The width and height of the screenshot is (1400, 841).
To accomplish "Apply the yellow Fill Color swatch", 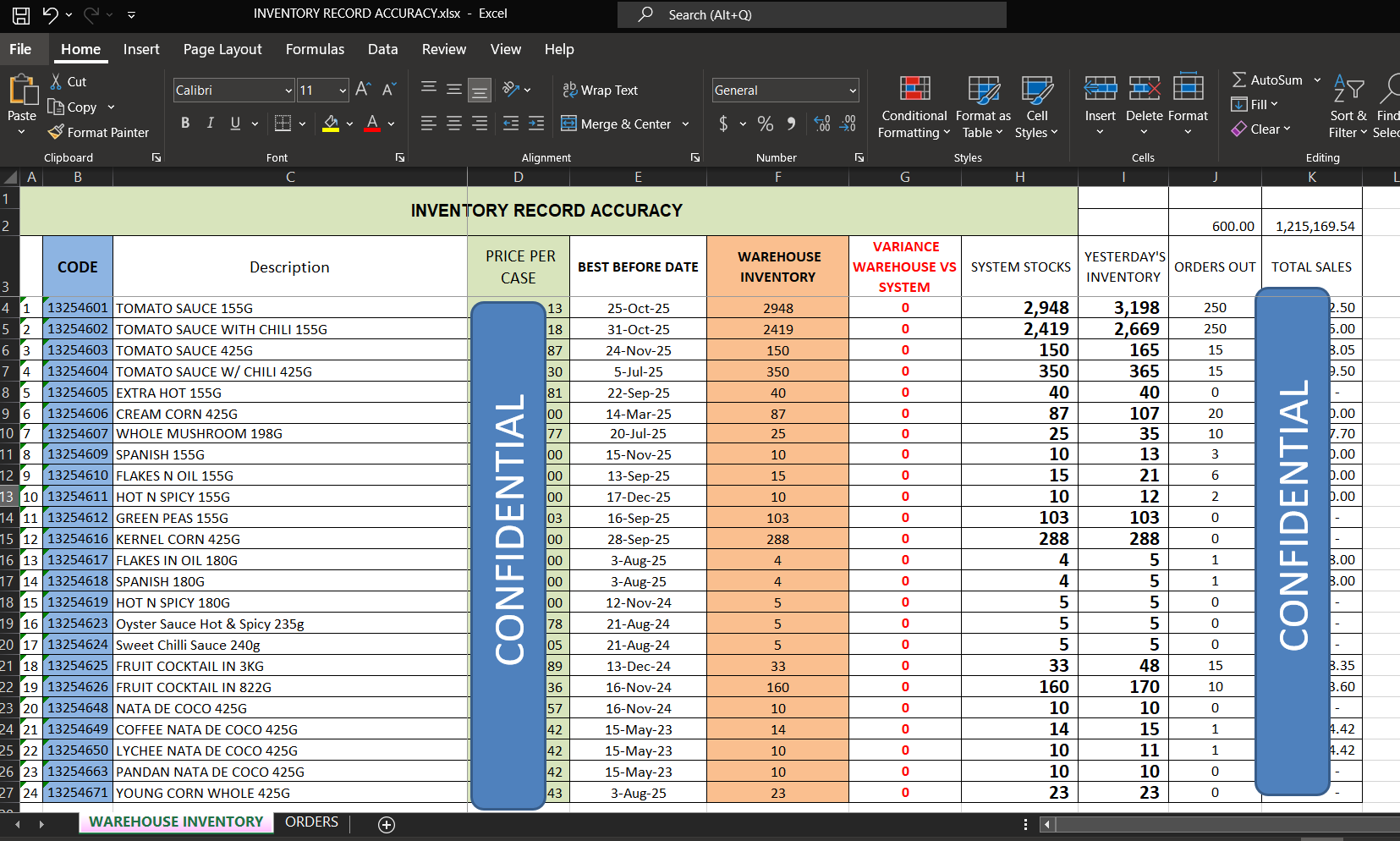I will [331, 124].
